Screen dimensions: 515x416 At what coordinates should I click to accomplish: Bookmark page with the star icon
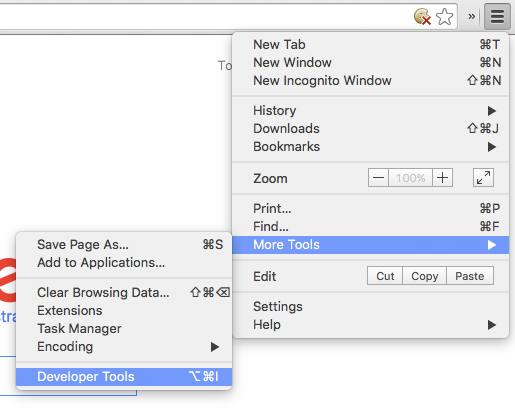(x=444, y=17)
